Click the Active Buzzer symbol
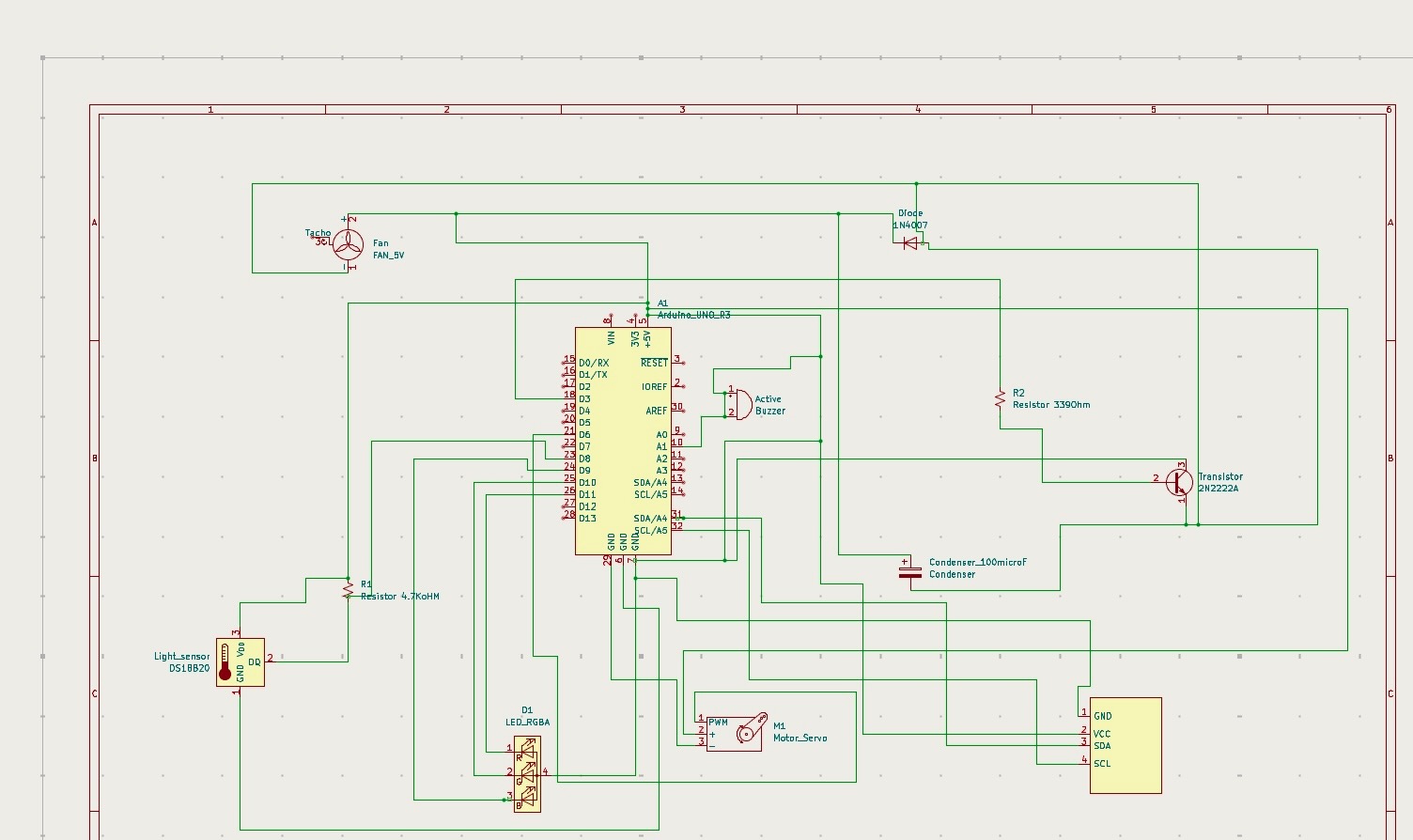This screenshot has width=1413, height=840. tap(739, 405)
